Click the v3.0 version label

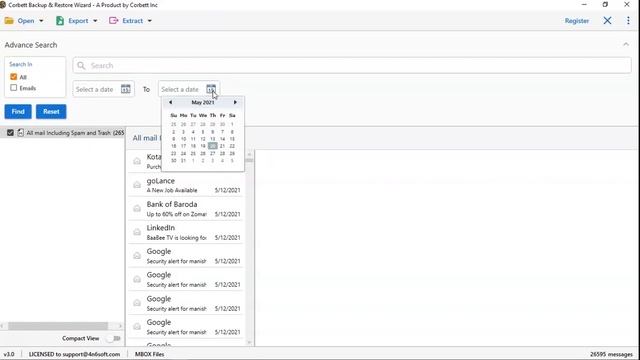tap(9, 354)
